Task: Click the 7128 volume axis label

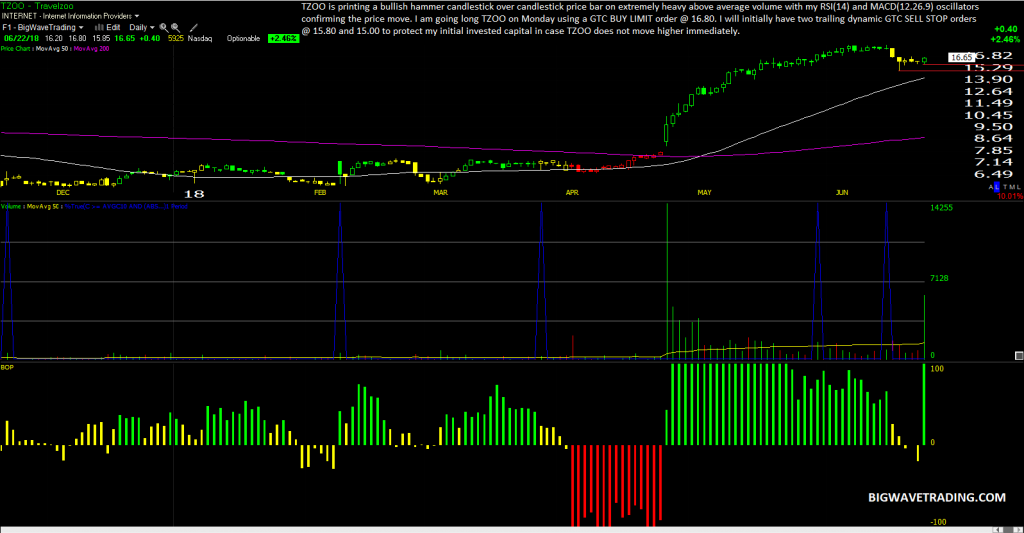Action: [939, 278]
